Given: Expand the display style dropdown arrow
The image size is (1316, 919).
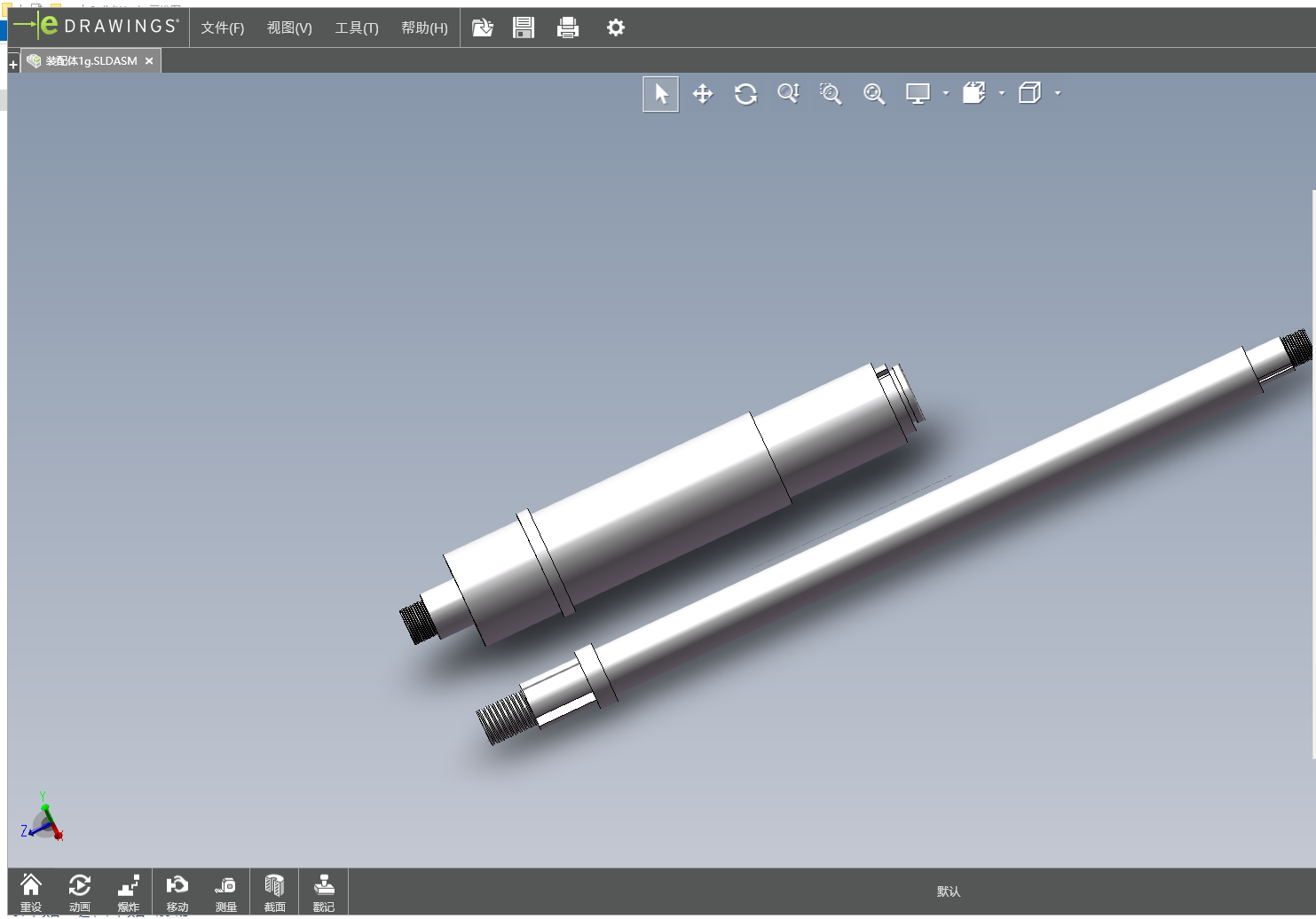Looking at the screenshot, I should tap(1058, 93).
